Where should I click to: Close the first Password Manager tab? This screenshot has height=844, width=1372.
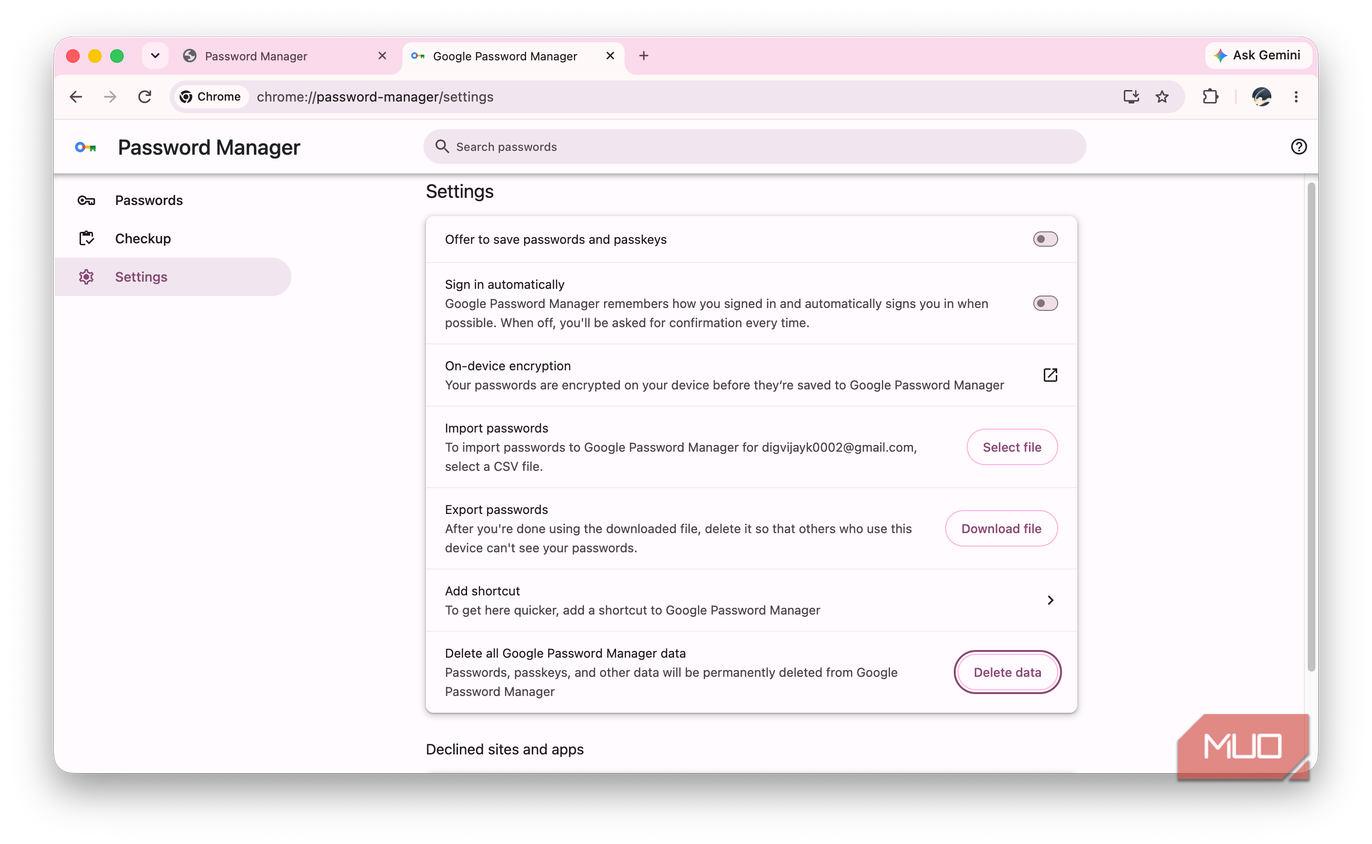click(382, 56)
